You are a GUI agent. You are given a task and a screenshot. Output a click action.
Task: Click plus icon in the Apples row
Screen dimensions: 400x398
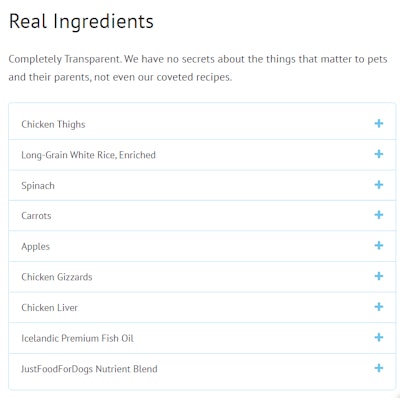pyautogui.click(x=379, y=246)
